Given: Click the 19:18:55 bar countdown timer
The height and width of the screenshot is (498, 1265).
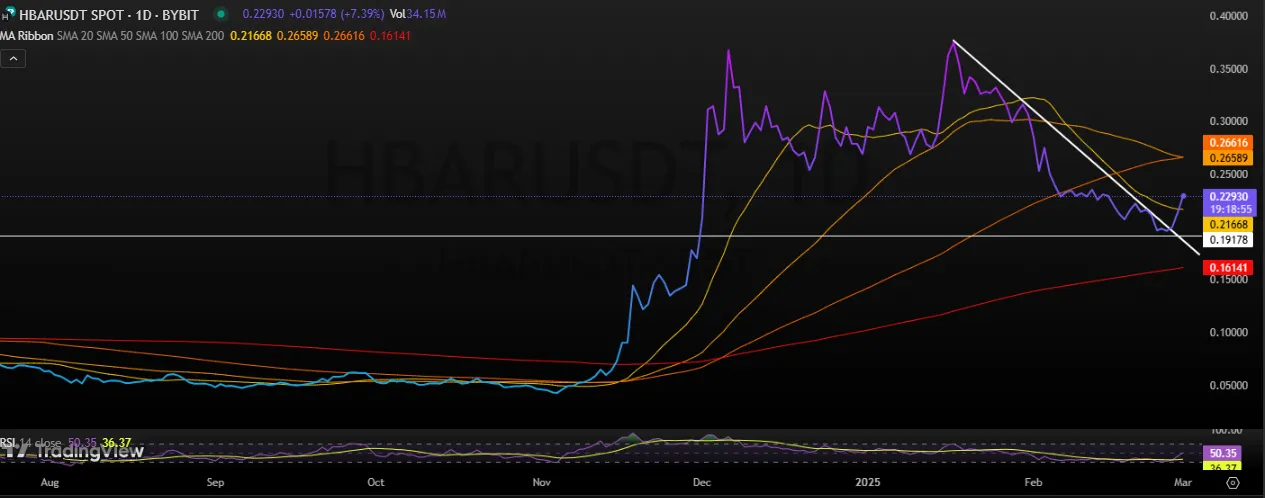Looking at the screenshot, I should 1229,211.
